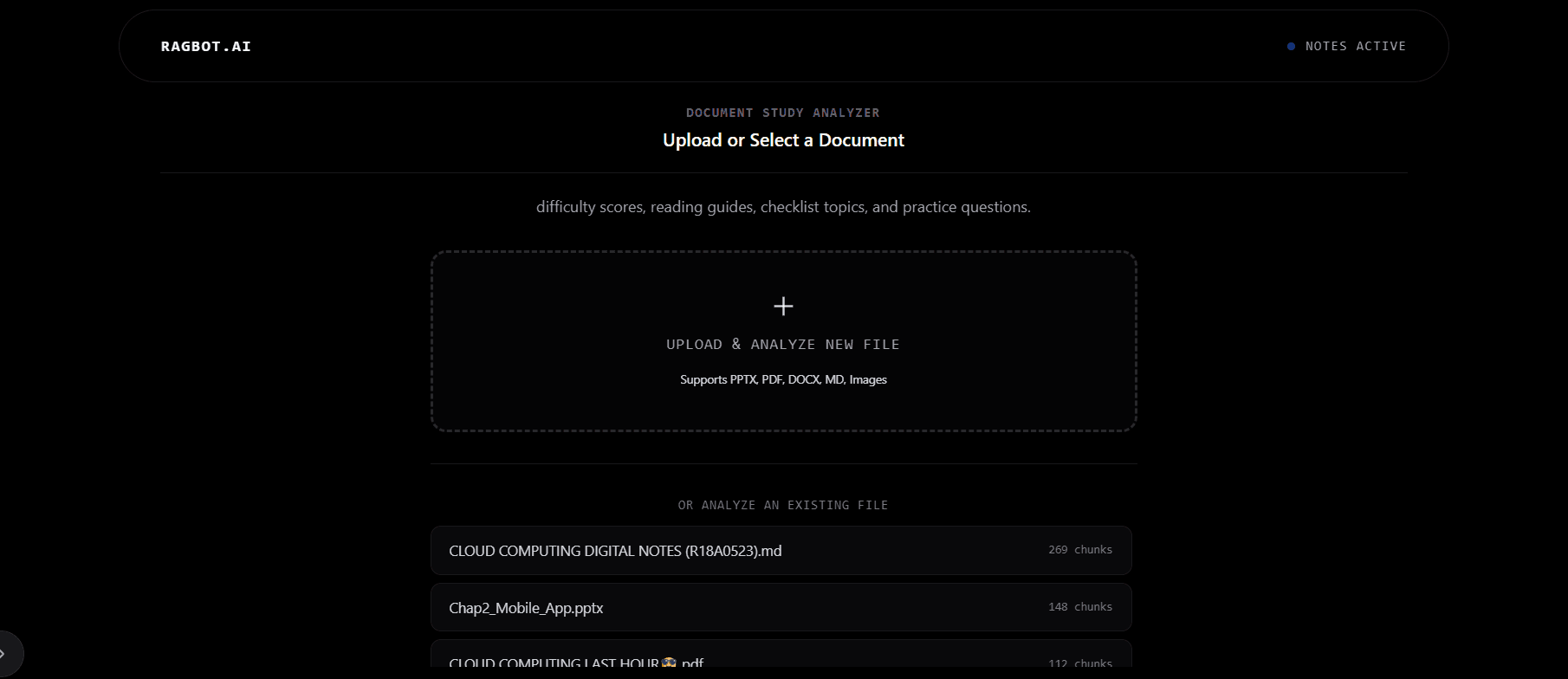
Task: Click the DOCUMENT STUDY ANALYZER label
Action: [783, 113]
